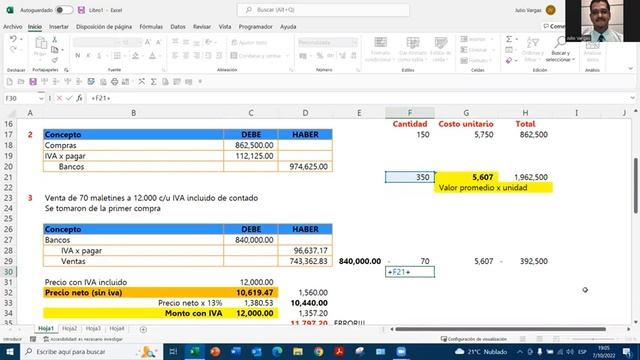Screen dimensions: 640x360
Task: Switch to the Fórmulas tab
Action: (x=151, y=27)
